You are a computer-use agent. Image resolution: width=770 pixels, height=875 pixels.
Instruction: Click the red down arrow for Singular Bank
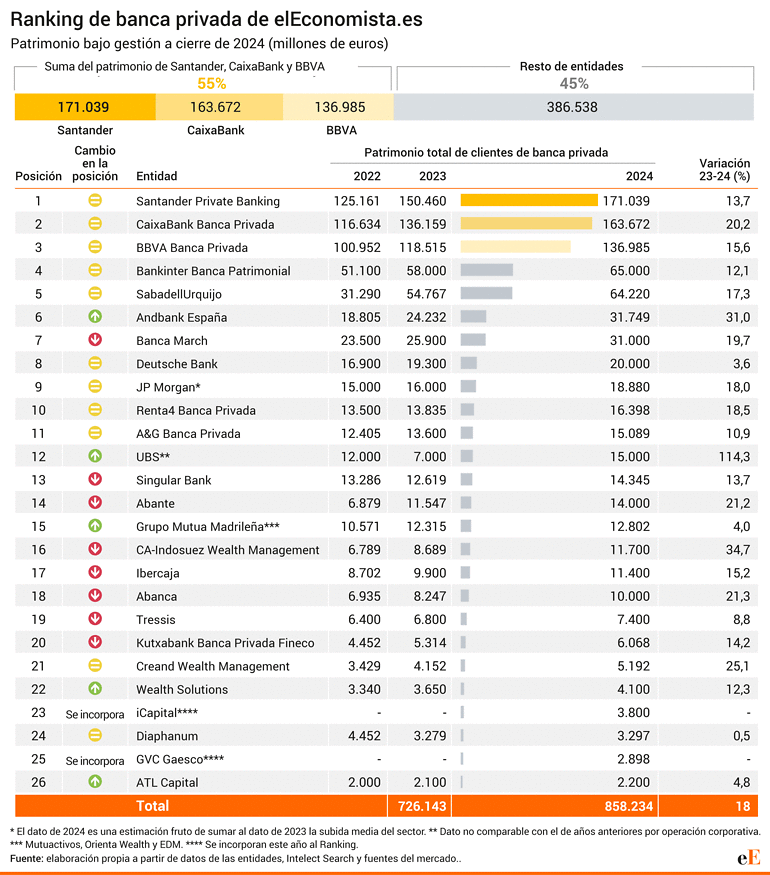95,479
